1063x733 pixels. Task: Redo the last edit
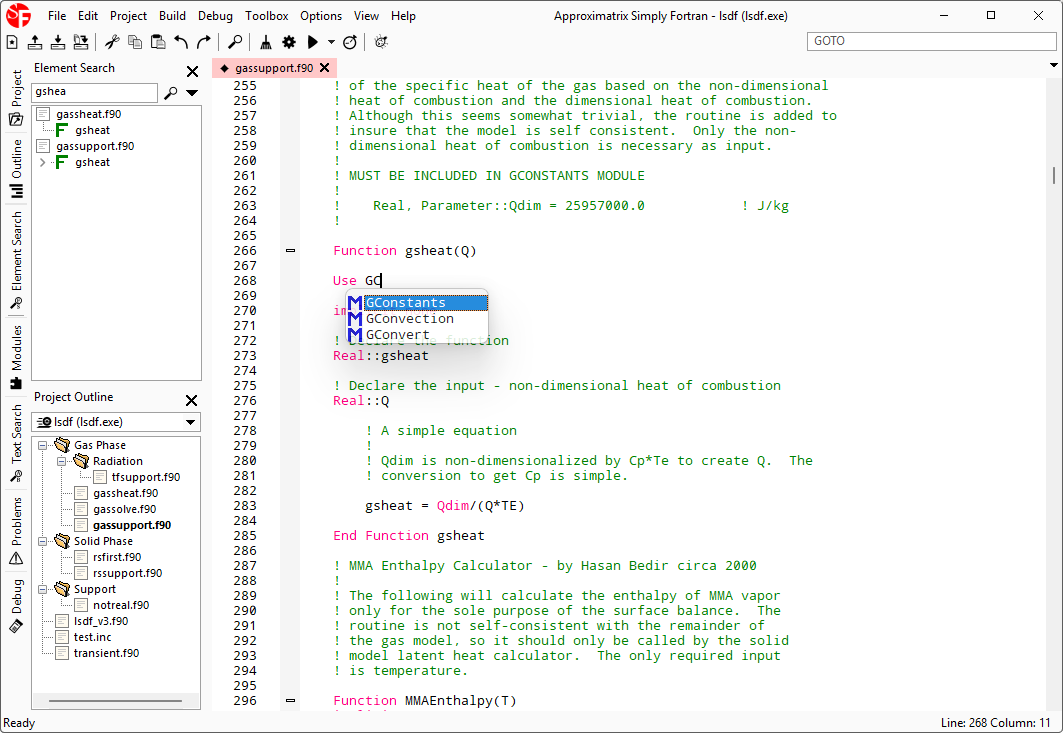tap(203, 42)
